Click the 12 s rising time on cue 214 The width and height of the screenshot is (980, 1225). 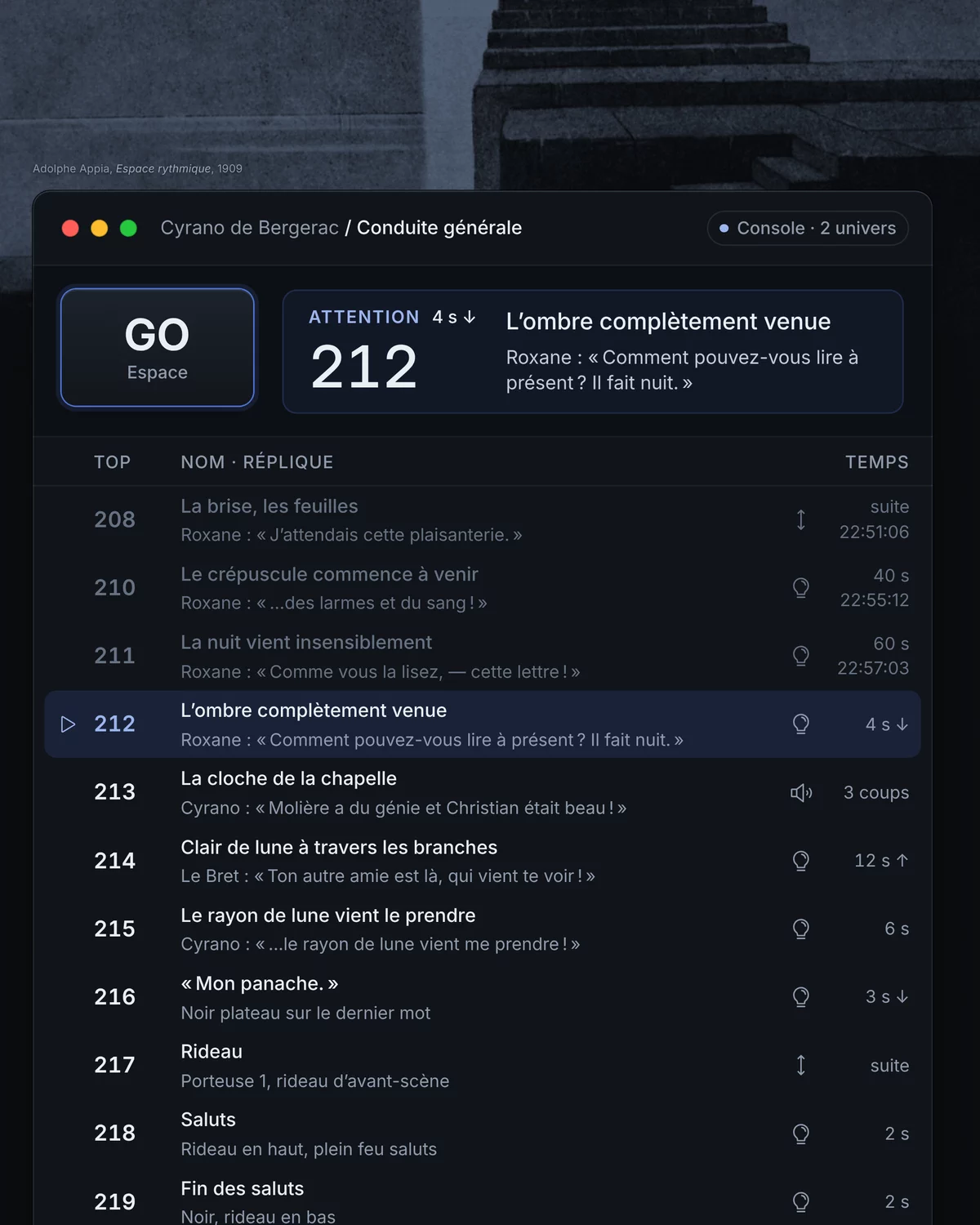[x=881, y=861]
